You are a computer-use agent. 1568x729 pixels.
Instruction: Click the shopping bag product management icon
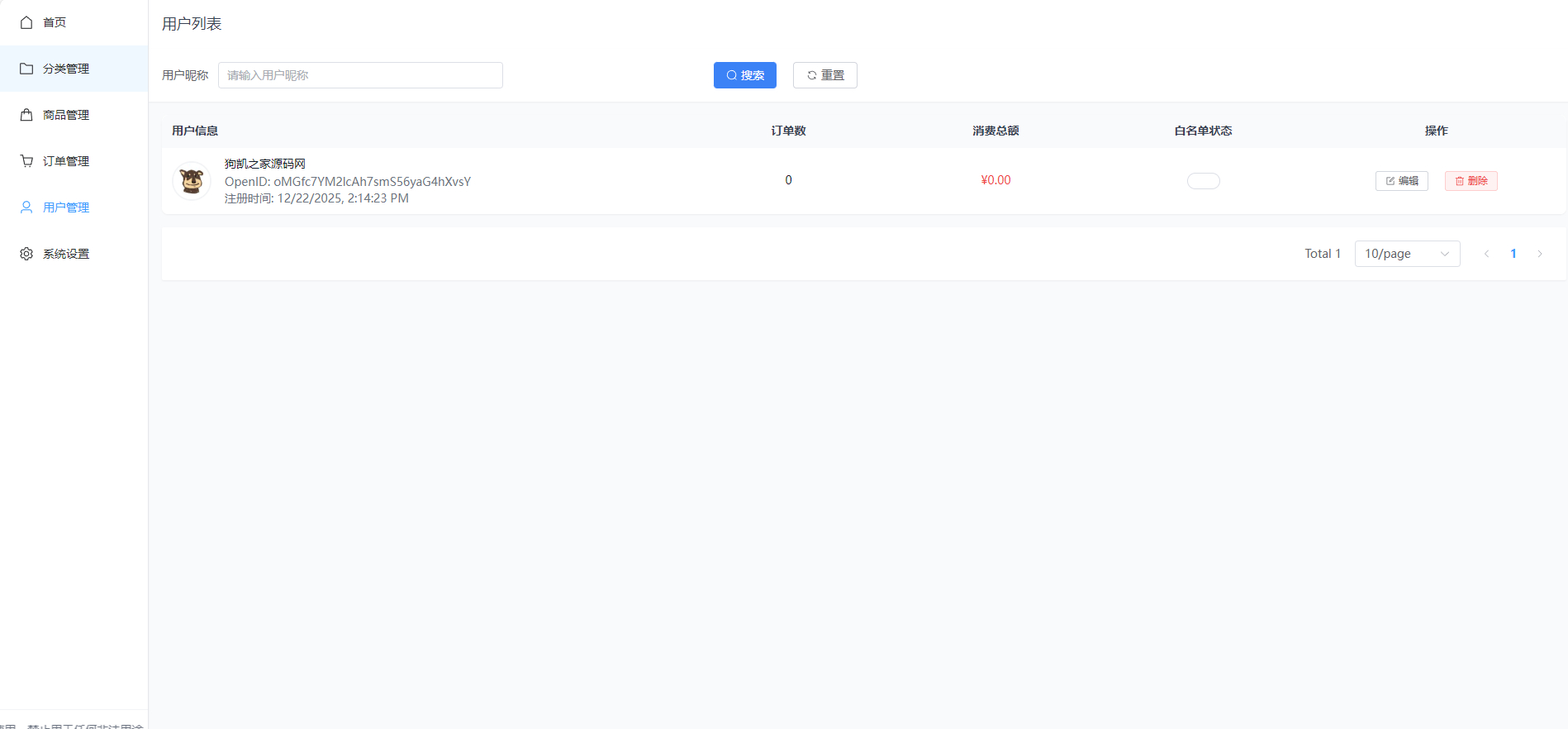(x=26, y=115)
